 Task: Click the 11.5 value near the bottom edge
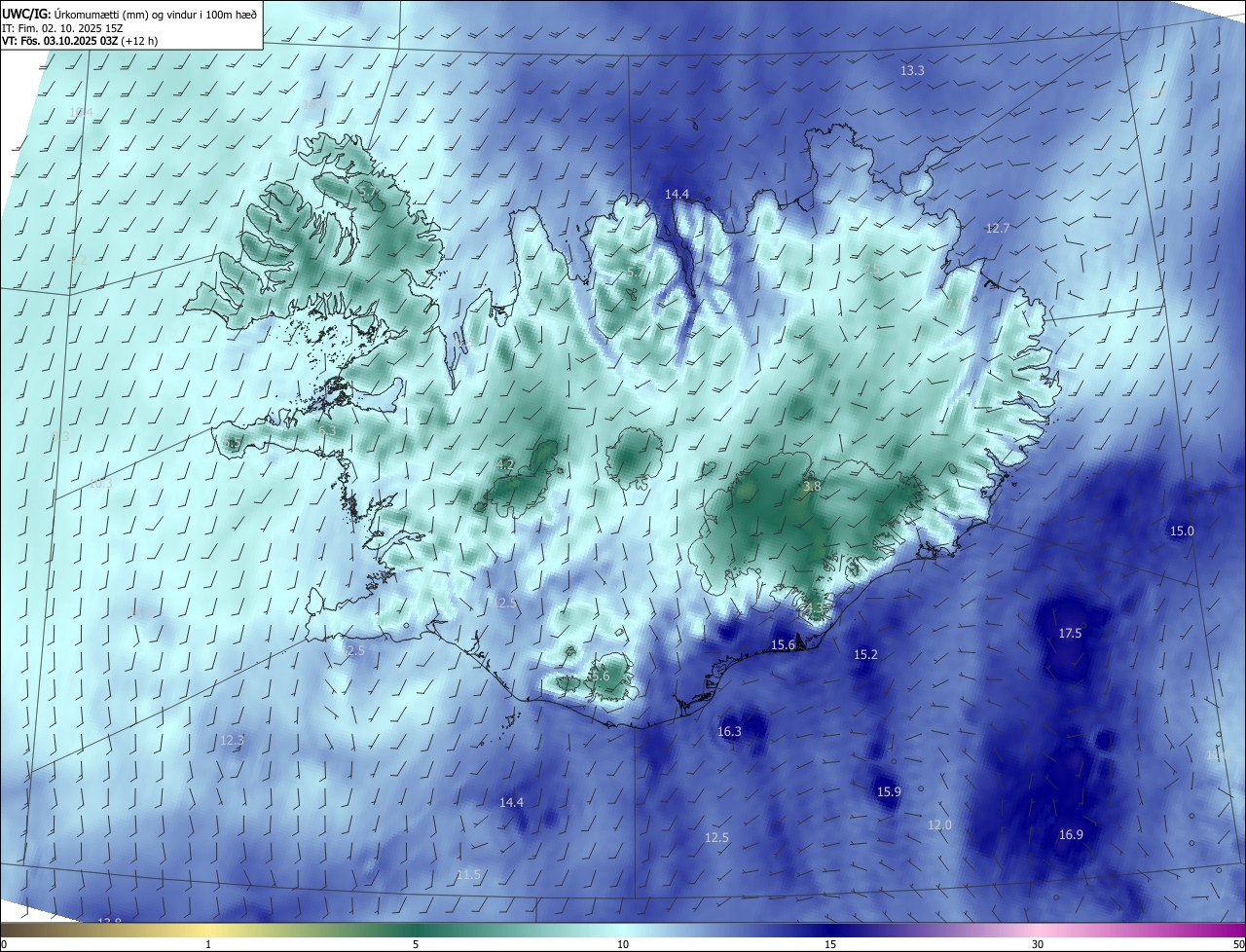tap(468, 875)
